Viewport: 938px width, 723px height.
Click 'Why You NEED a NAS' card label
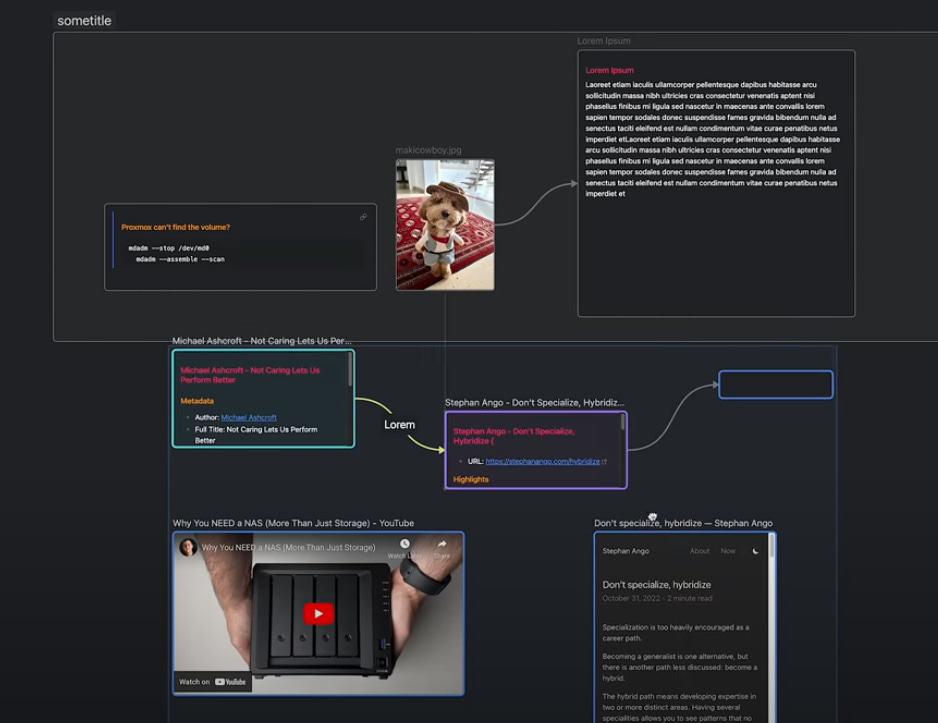(293, 523)
